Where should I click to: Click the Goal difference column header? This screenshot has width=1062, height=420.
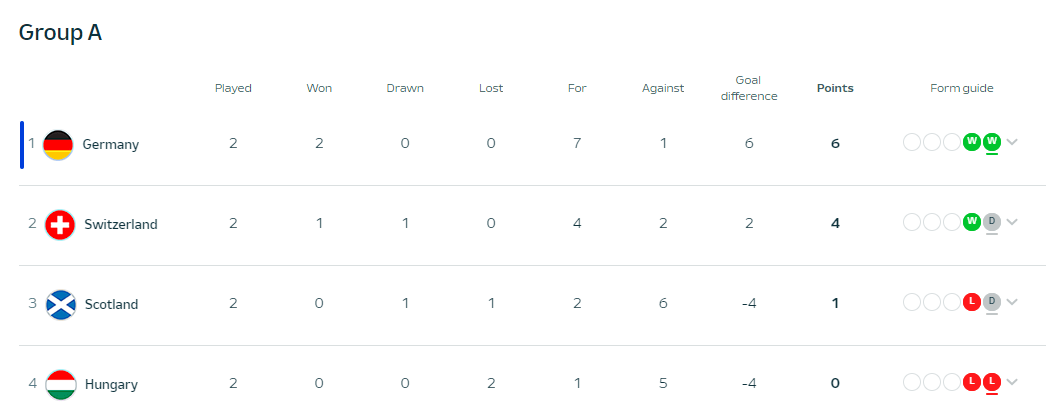(749, 88)
